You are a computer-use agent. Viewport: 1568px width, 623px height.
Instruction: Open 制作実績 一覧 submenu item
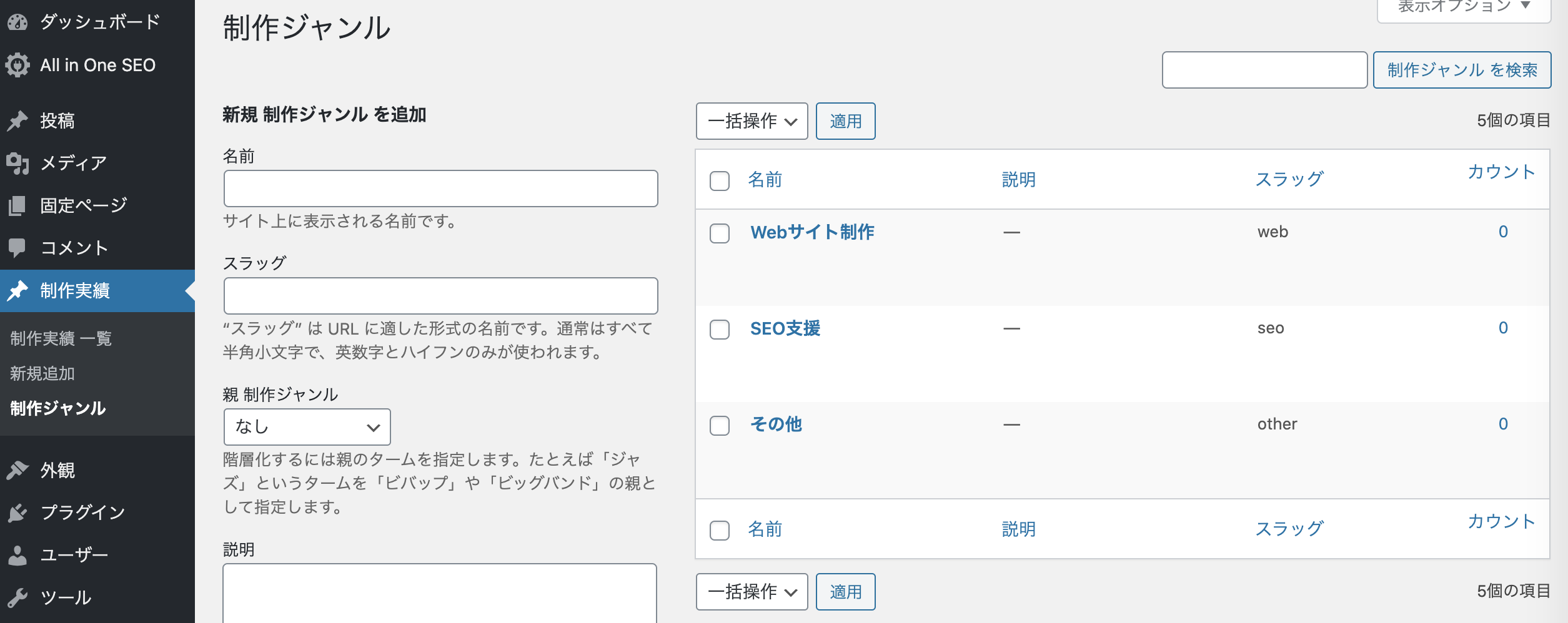(61, 338)
